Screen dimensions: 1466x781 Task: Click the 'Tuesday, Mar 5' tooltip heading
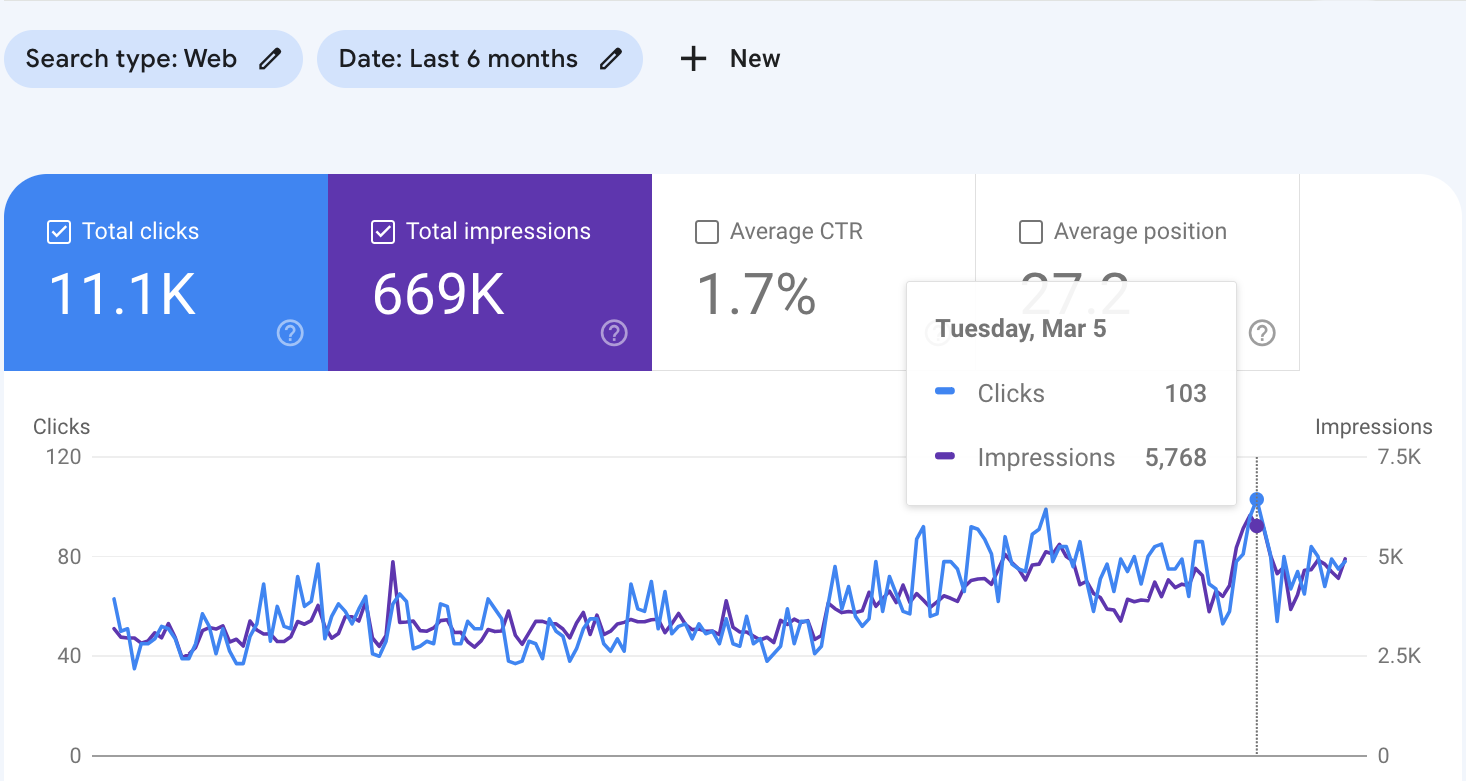click(1020, 330)
